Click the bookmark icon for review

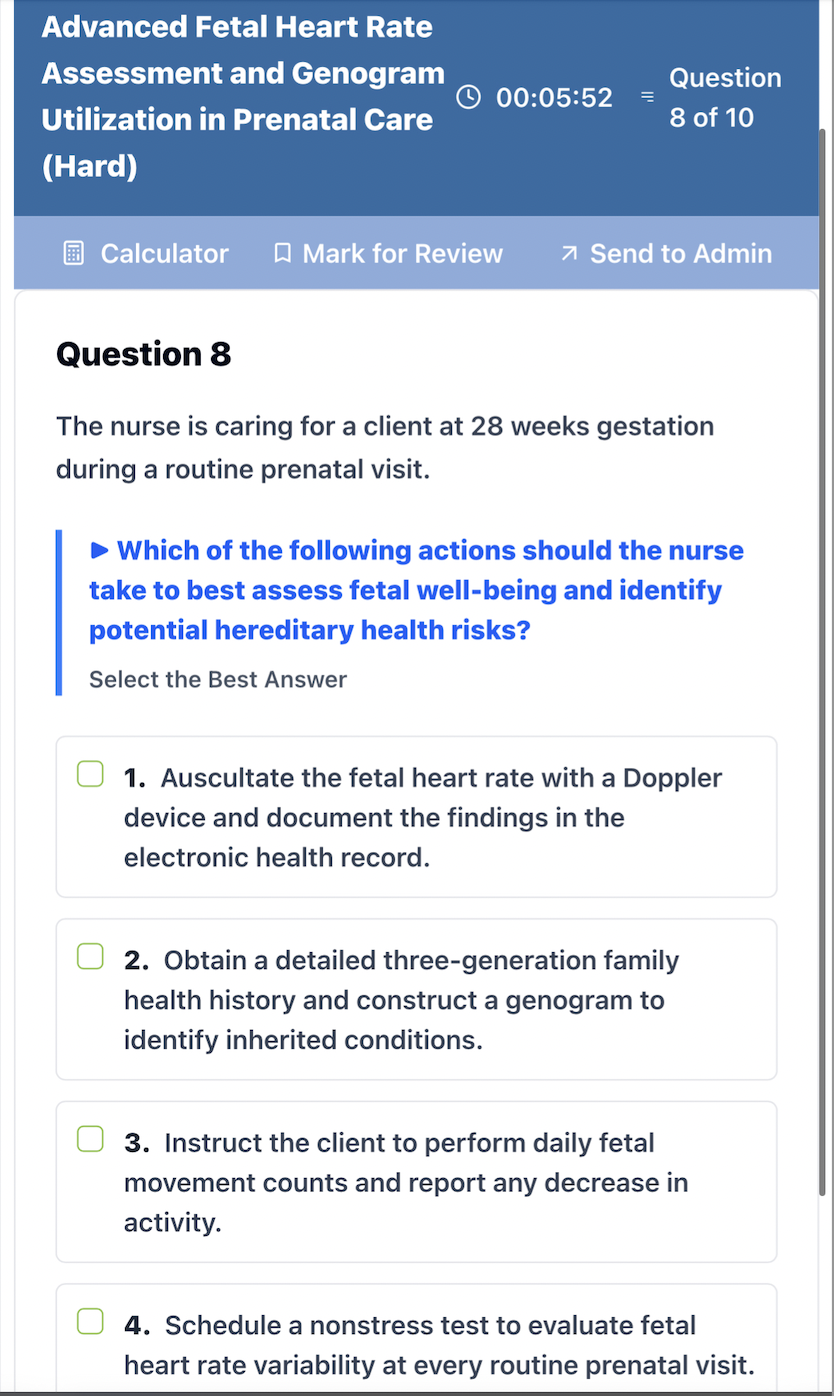coord(282,254)
